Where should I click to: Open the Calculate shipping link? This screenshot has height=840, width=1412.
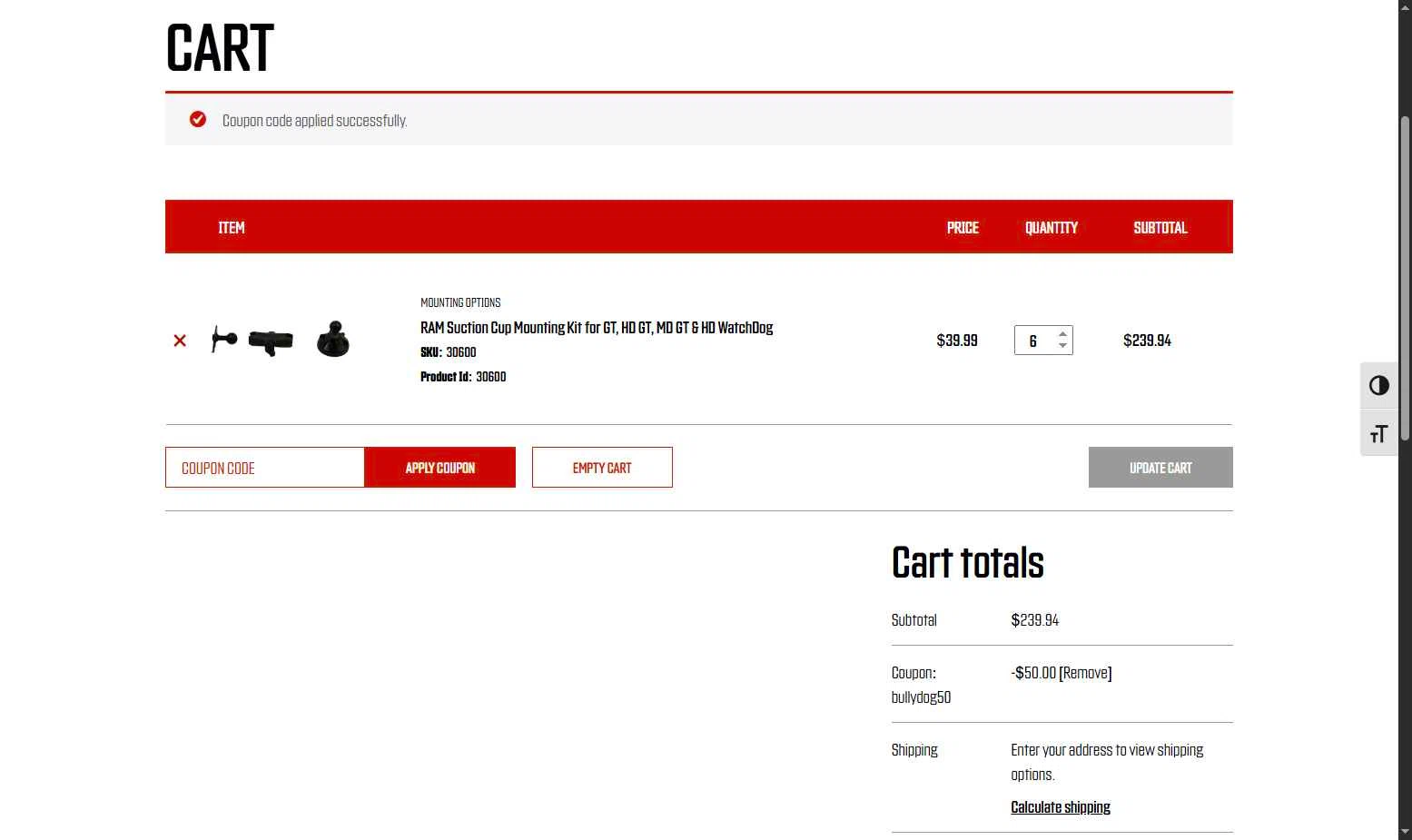pyautogui.click(x=1061, y=807)
